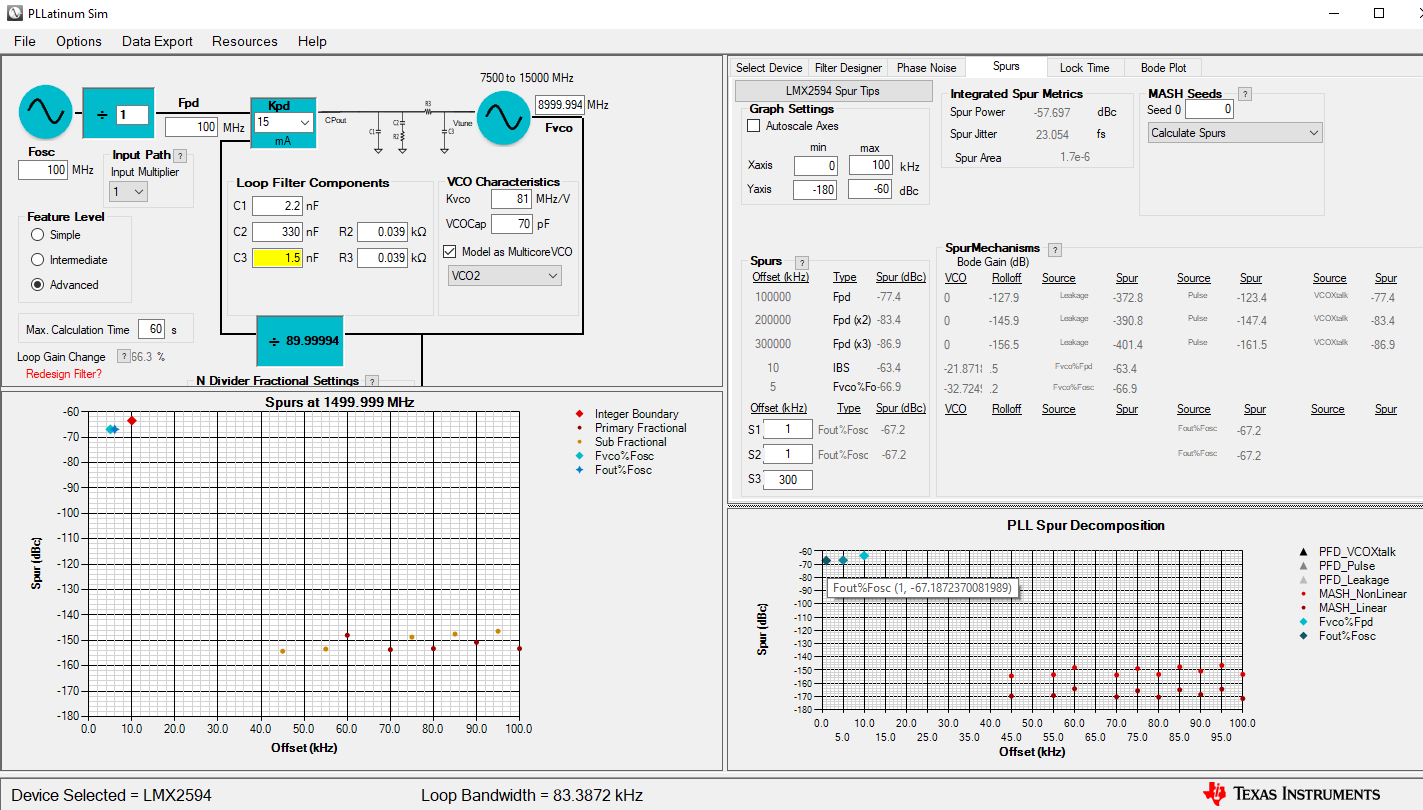
Task: Select the Advanced feature level
Action: (x=38, y=285)
